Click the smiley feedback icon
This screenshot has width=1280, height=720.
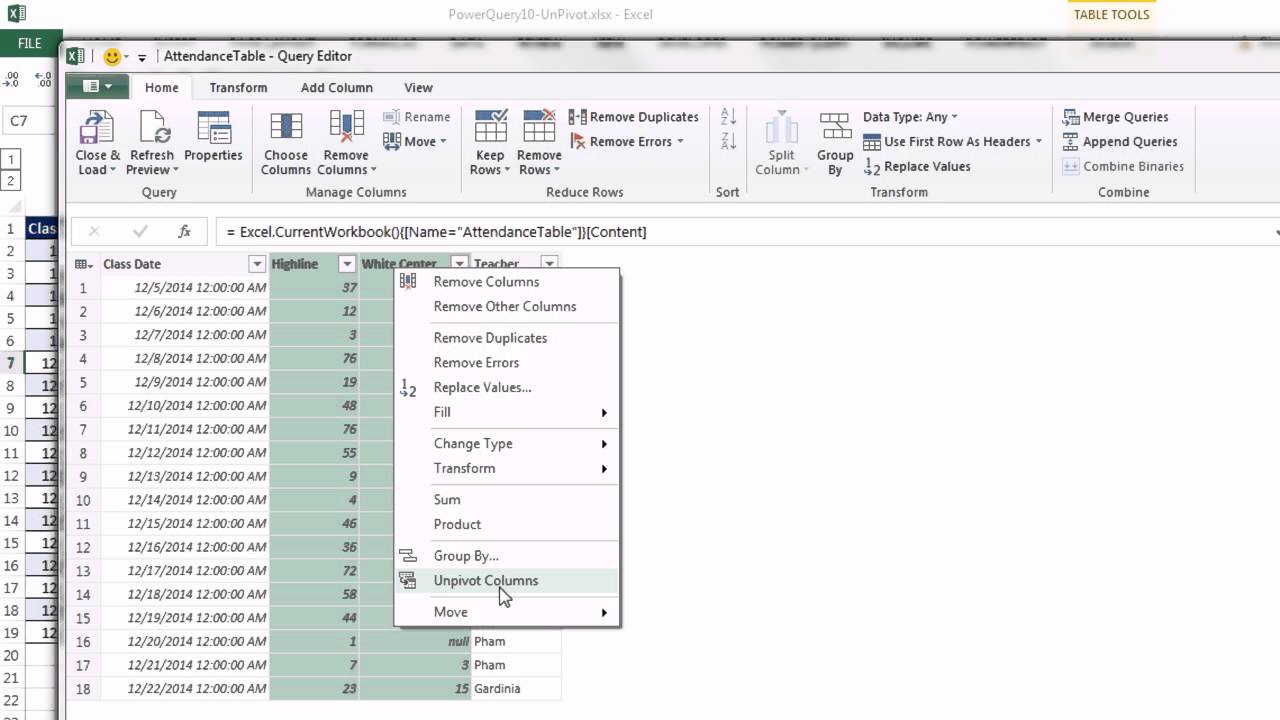[x=112, y=57]
